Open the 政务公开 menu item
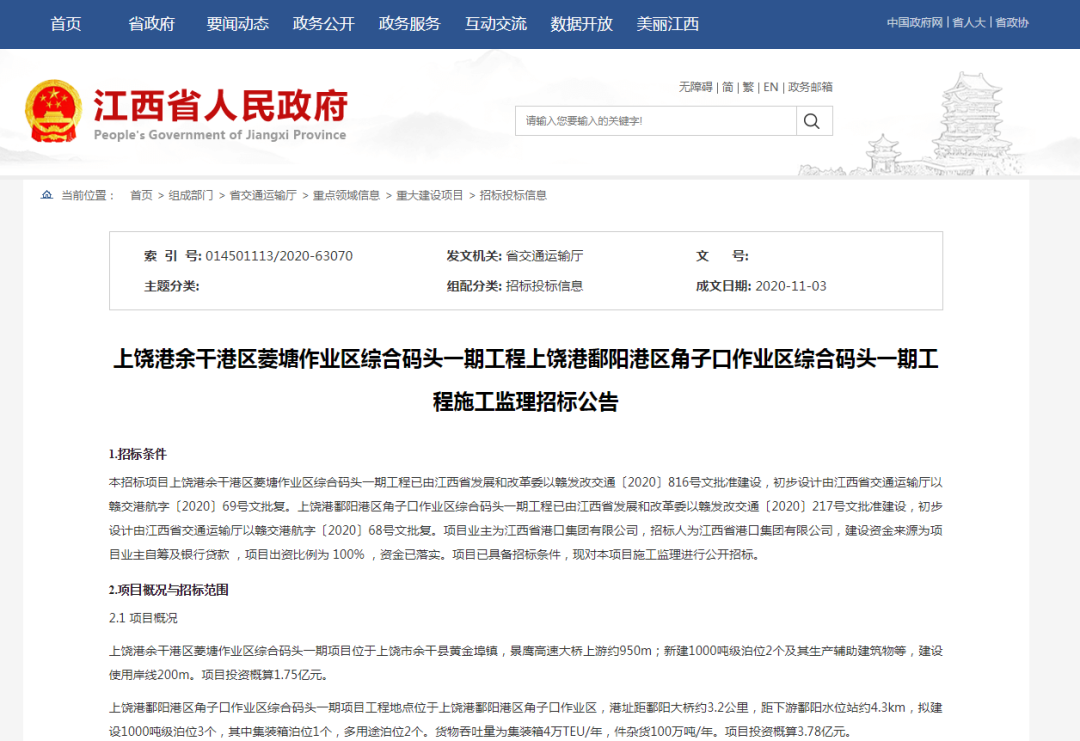Viewport: 1080px width, 741px height. click(x=323, y=23)
